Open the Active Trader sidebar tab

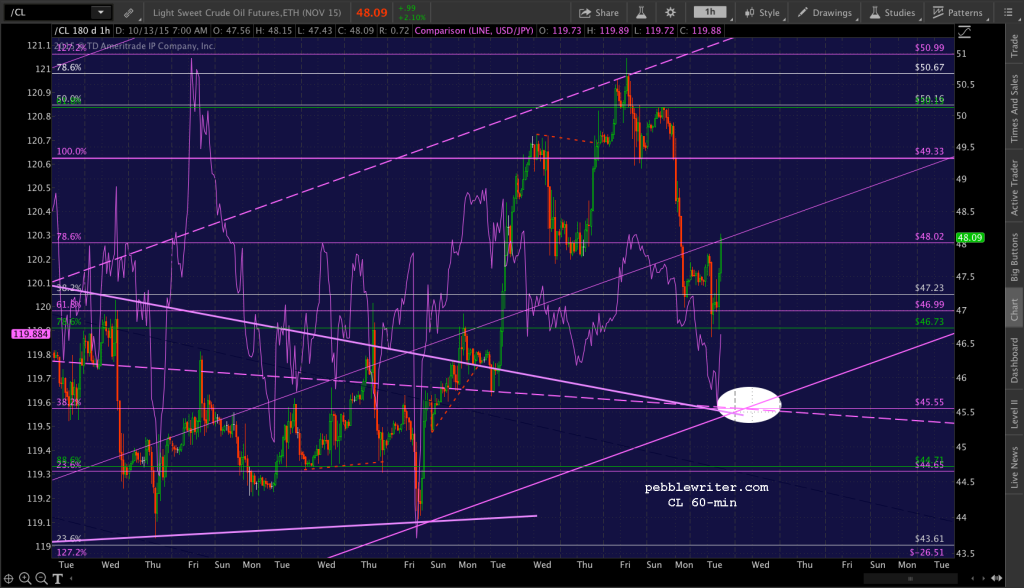1014,188
